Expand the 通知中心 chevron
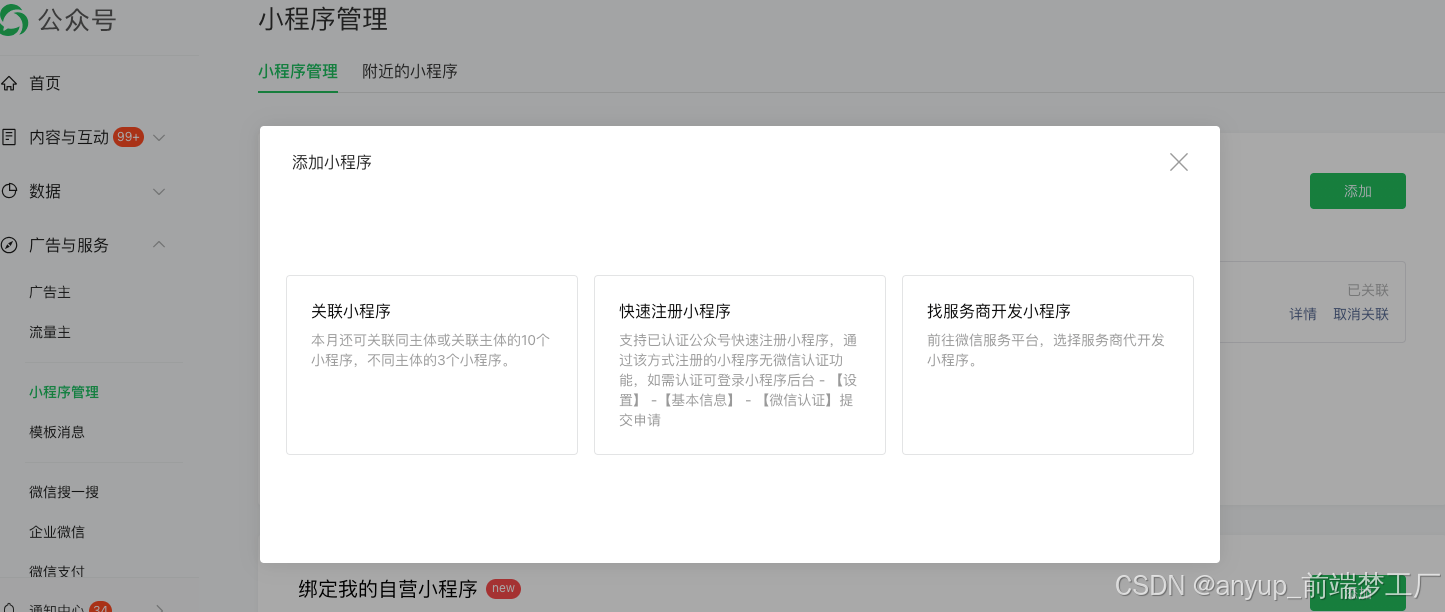Image resolution: width=1445 pixels, height=612 pixels. (159, 607)
